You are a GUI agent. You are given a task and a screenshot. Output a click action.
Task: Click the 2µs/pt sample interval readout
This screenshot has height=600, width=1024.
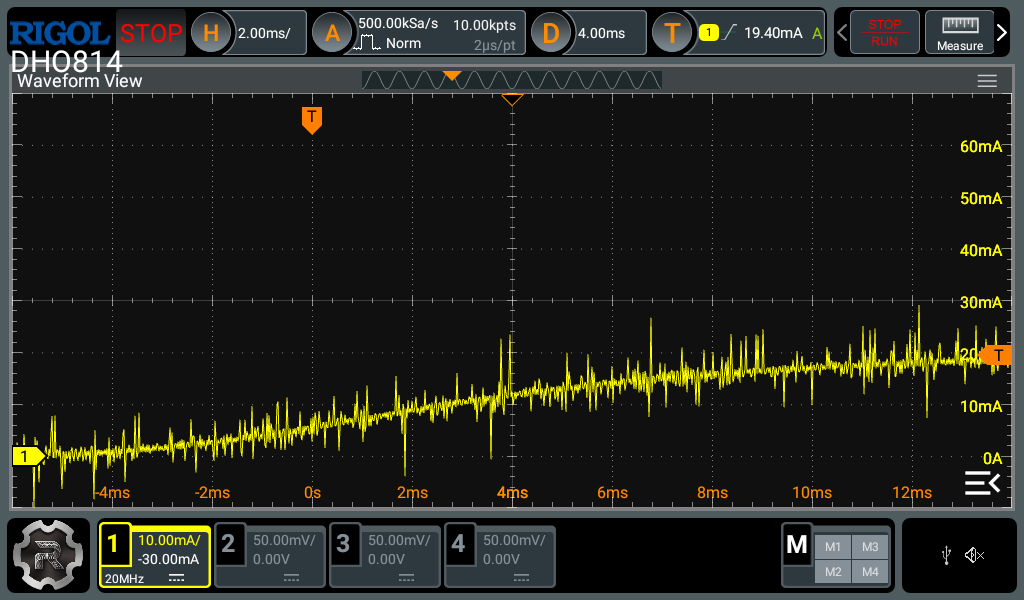pyautogui.click(x=494, y=46)
